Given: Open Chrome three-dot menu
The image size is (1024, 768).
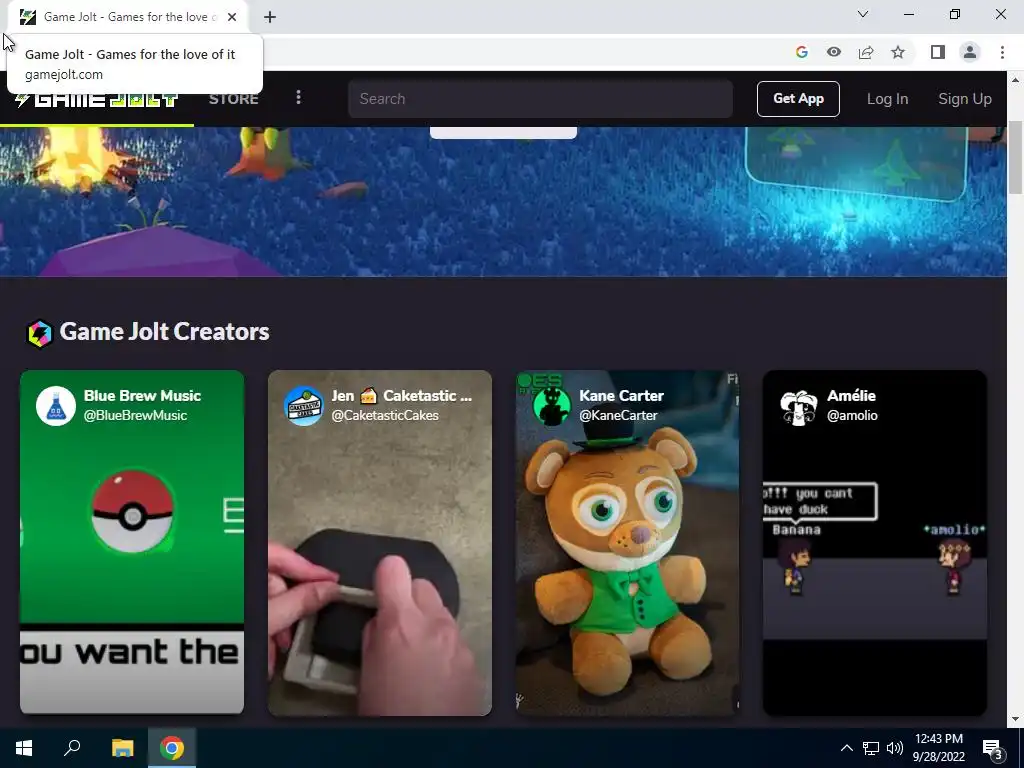Looking at the screenshot, I should (x=1002, y=52).
